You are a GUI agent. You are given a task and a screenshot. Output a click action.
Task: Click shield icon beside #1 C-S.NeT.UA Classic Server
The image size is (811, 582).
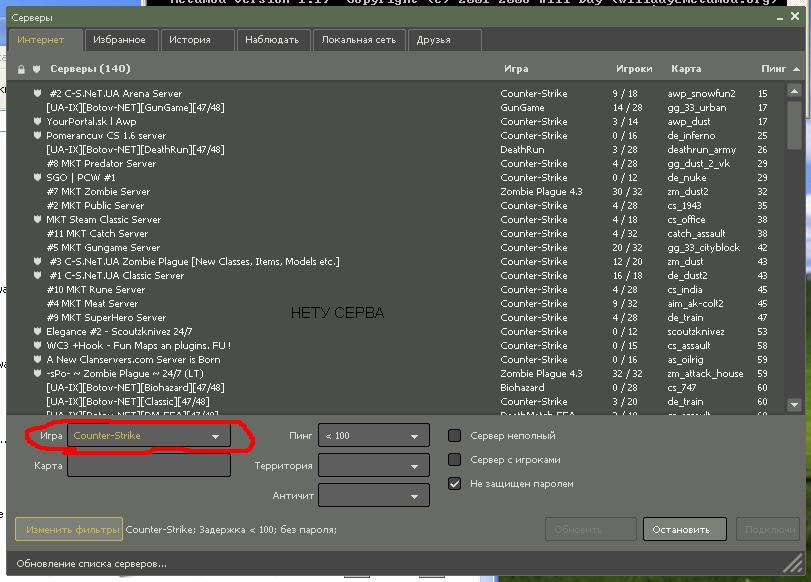37,275
